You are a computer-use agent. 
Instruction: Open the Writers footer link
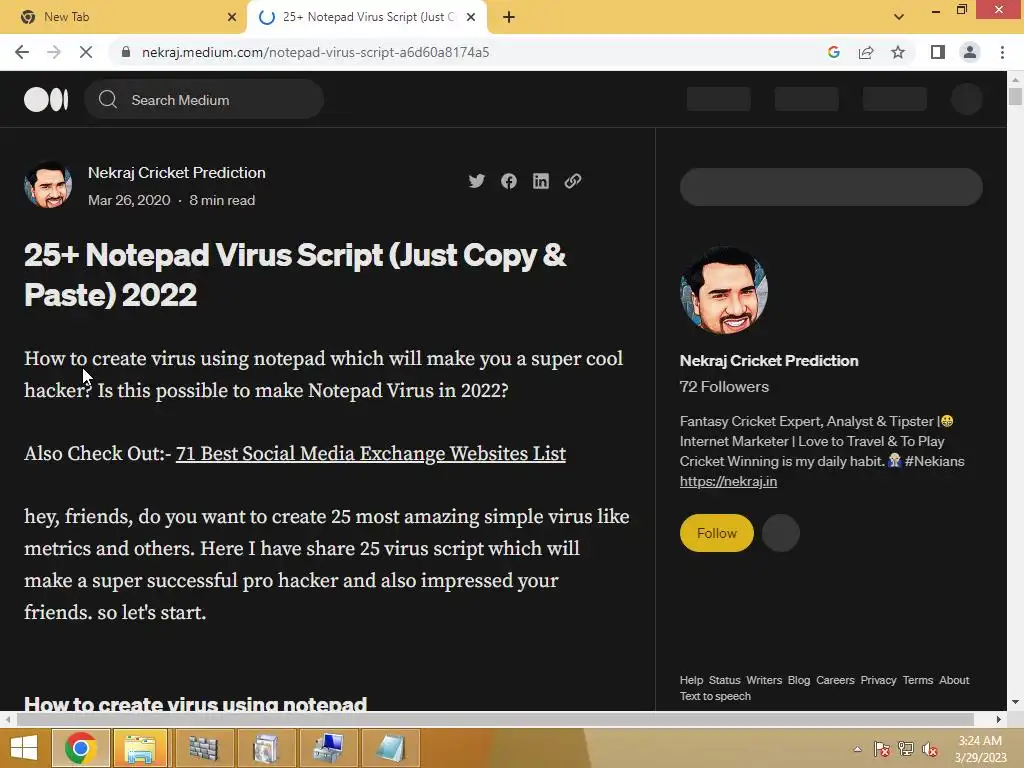click(x=764, y=680)
